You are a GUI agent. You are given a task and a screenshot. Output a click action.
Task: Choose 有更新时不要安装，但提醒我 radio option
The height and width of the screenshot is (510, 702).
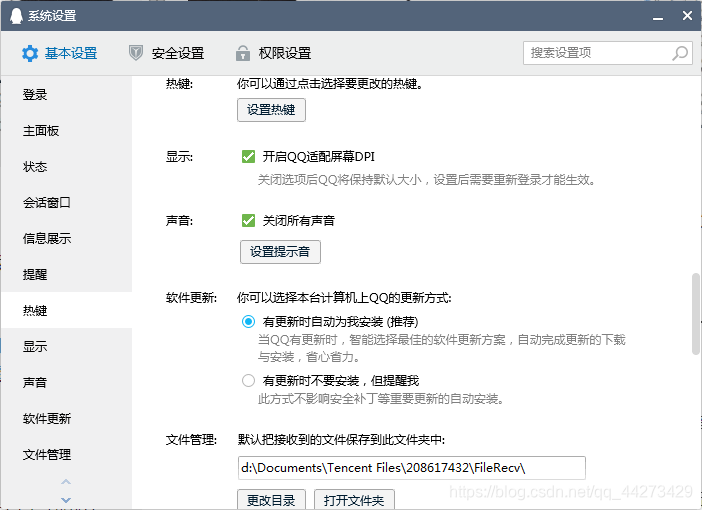[248, 381]
